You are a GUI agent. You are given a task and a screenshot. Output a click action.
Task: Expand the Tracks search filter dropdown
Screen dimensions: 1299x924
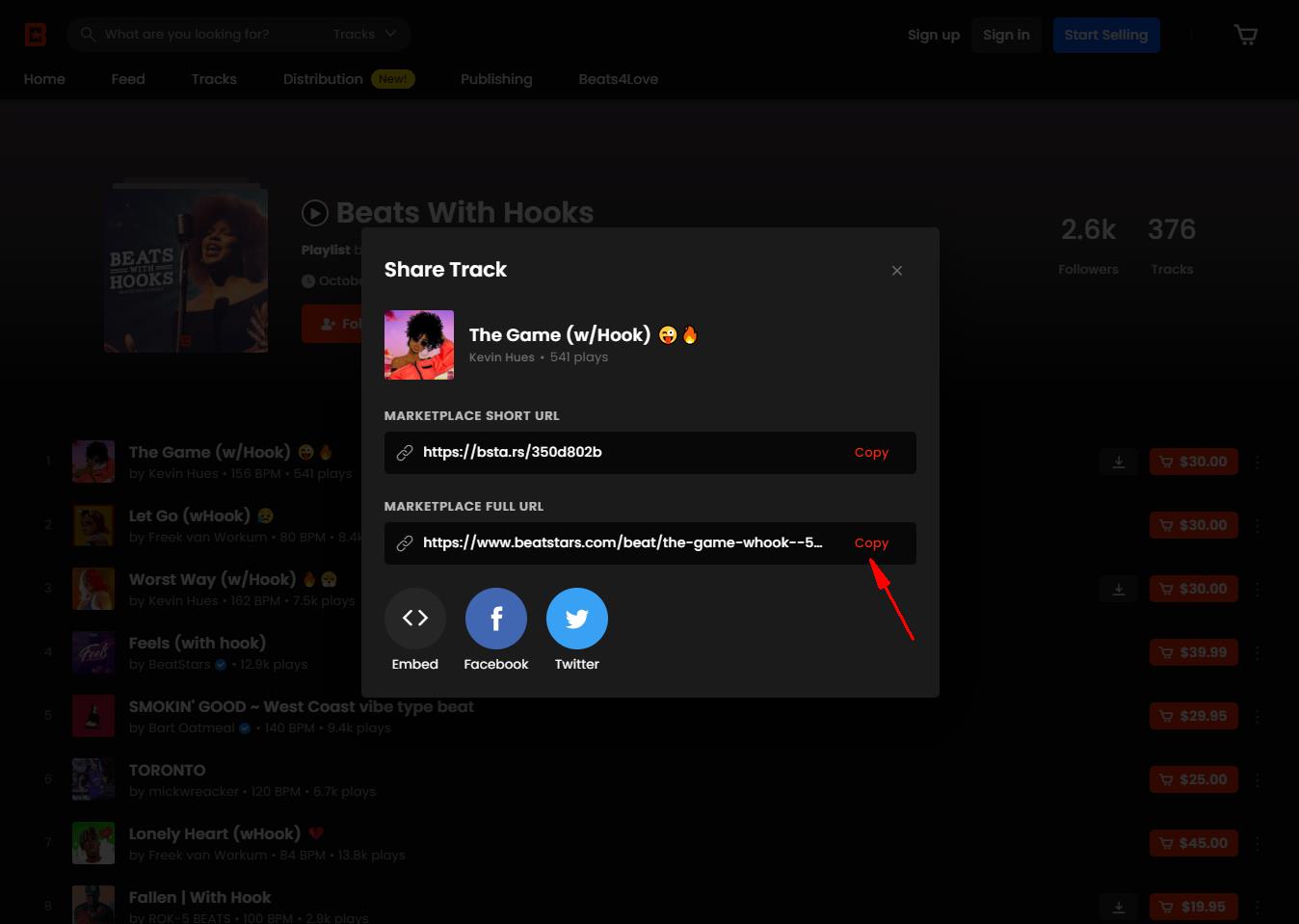tap(364, 35)
